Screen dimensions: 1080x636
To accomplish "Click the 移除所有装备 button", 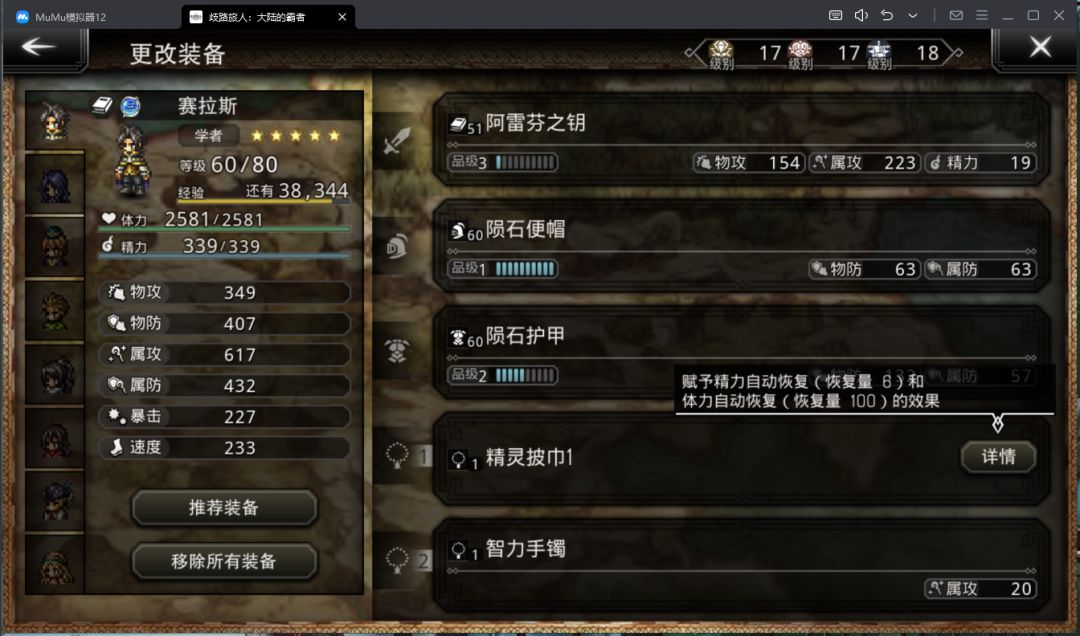I will pyautogui.click(x=224, y=562).
